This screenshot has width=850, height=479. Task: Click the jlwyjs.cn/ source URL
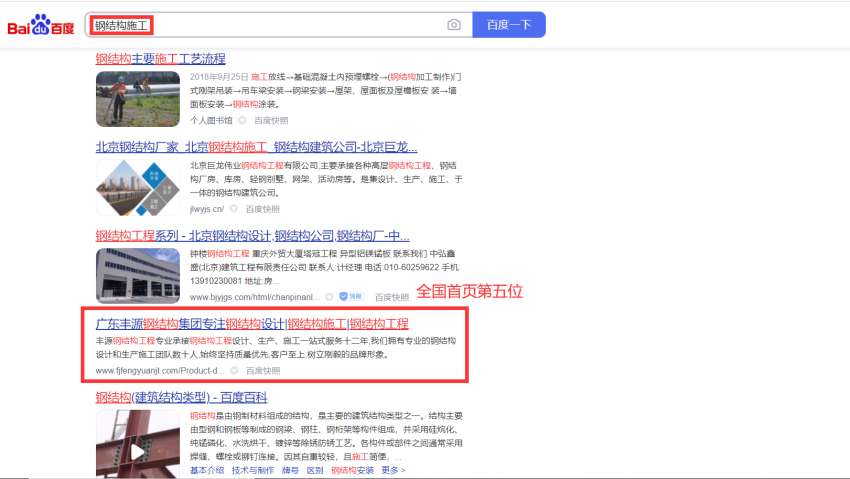coord(207,209)
